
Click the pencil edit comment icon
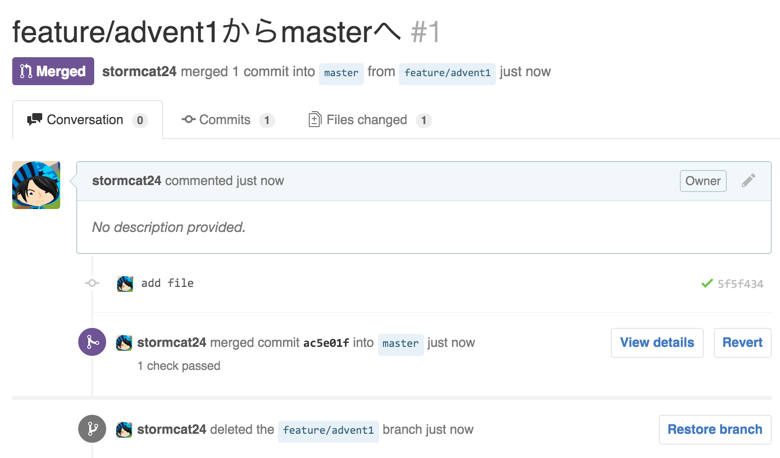(x=748, y=181)
